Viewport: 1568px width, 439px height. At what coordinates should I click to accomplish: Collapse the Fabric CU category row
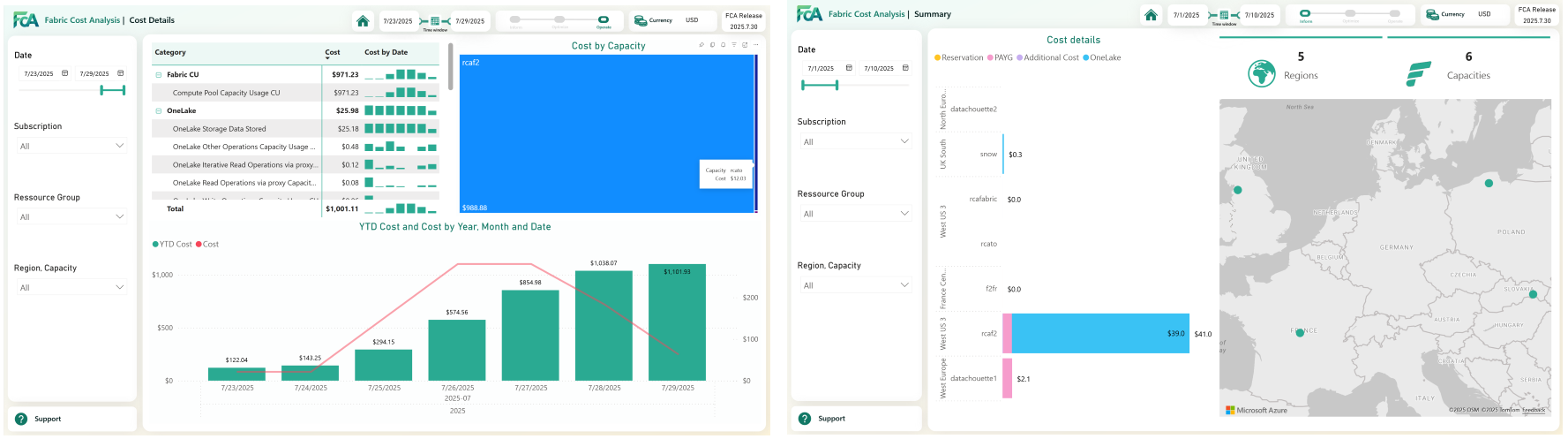[x=159, y=75]
